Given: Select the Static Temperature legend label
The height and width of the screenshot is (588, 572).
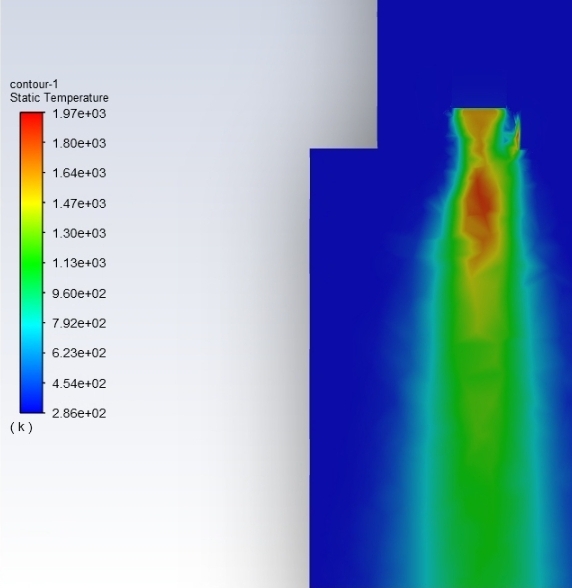Looking at the screenshot, I should [x=59, y=98].
